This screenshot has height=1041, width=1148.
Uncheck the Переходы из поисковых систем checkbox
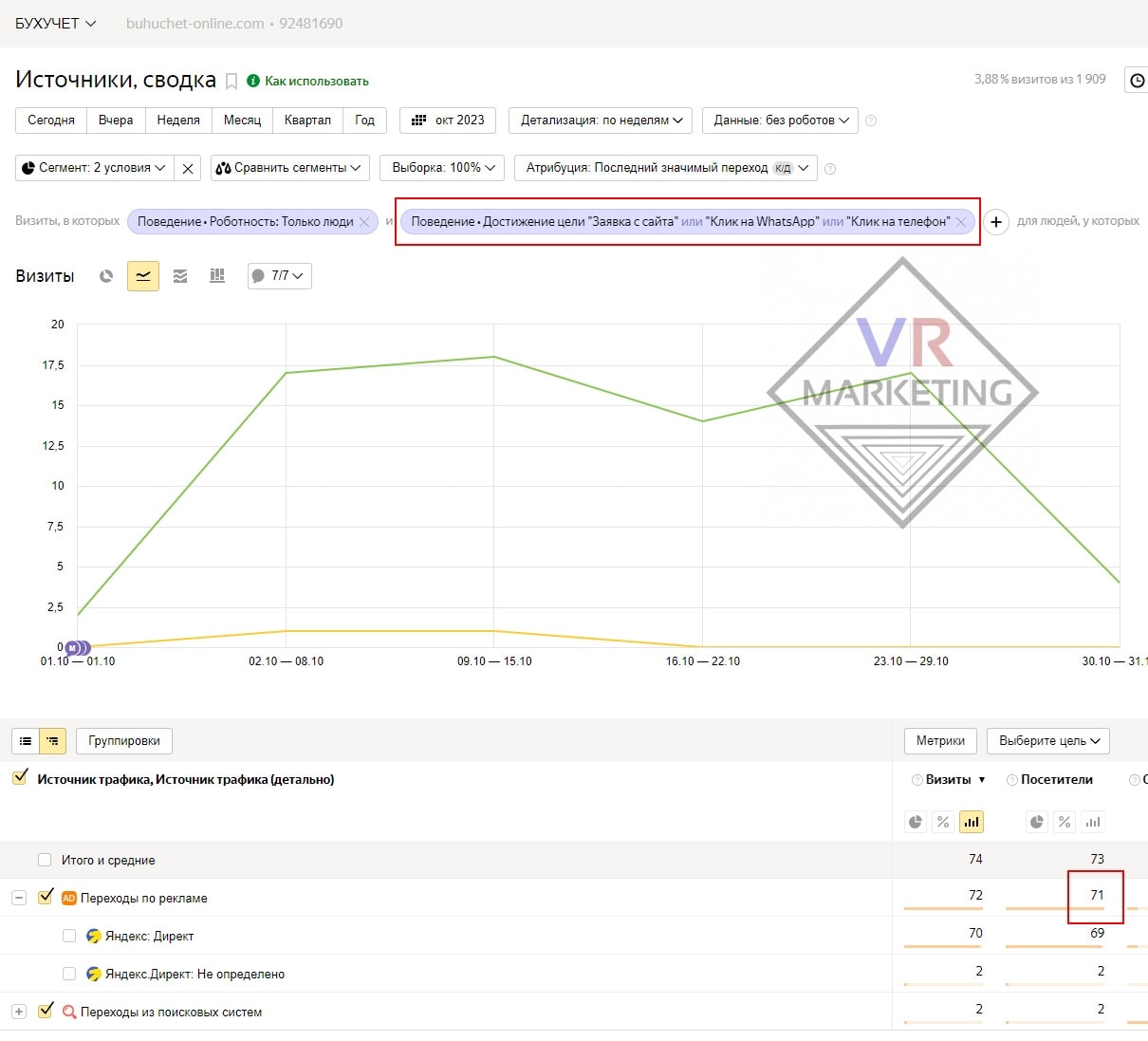46,1011
